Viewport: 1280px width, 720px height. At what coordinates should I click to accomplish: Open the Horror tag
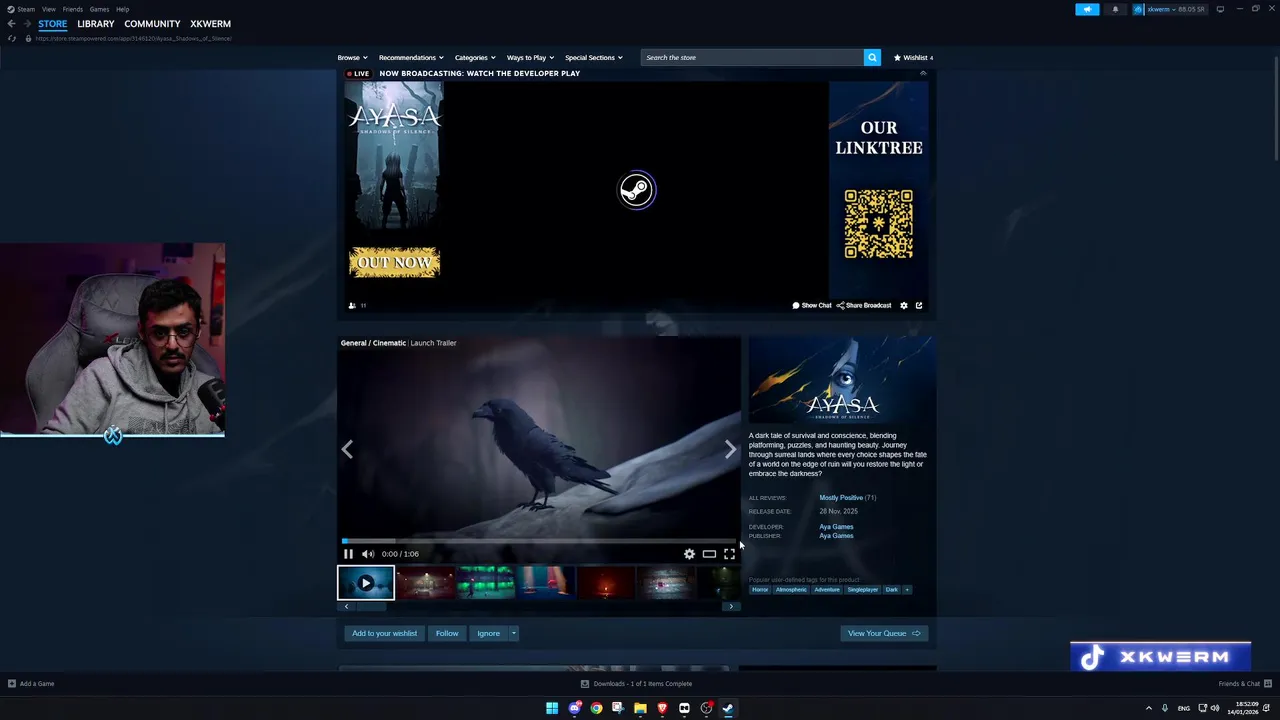click(x=760, y=590)
